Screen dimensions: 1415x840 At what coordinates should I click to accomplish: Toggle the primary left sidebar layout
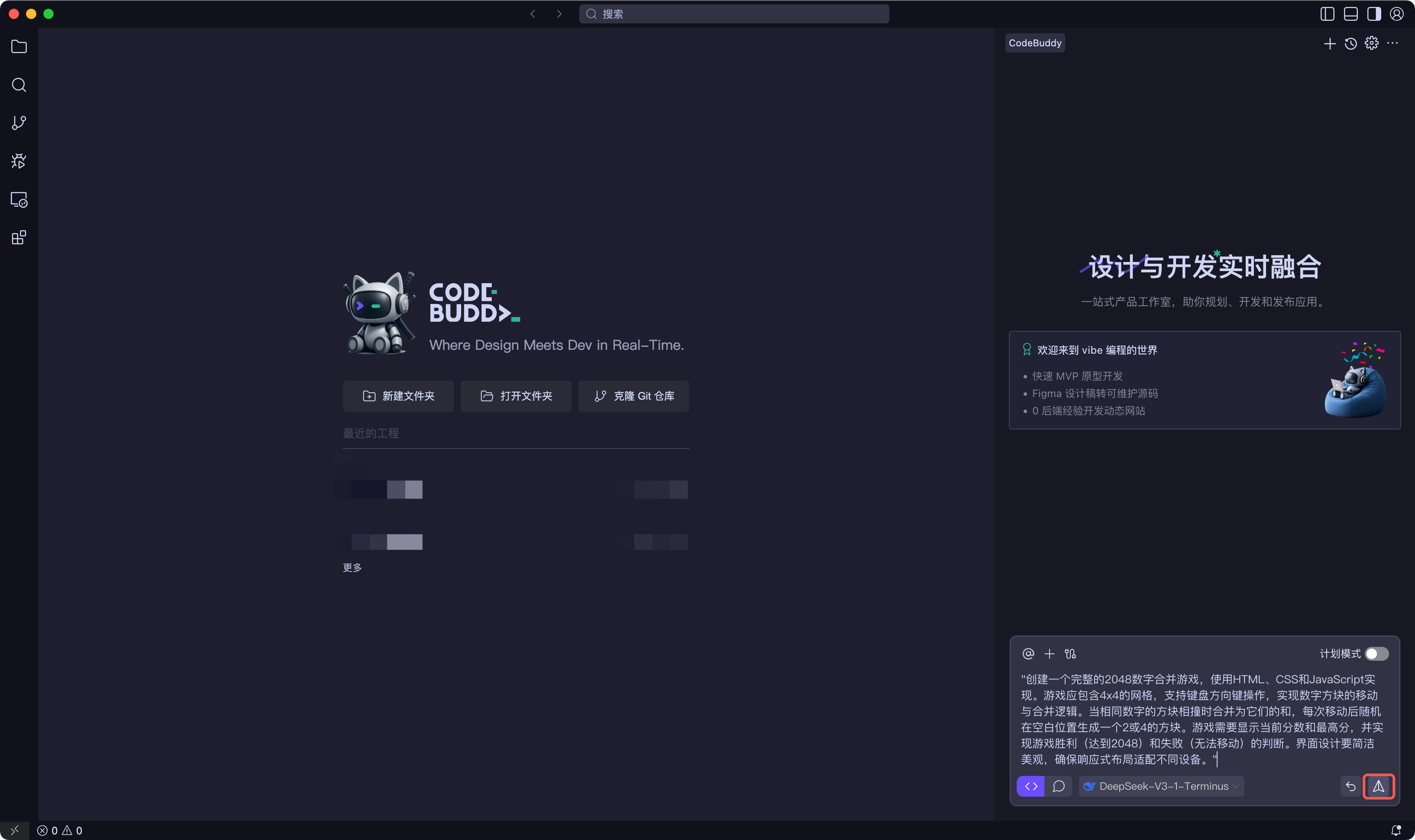click(1327, 13)
